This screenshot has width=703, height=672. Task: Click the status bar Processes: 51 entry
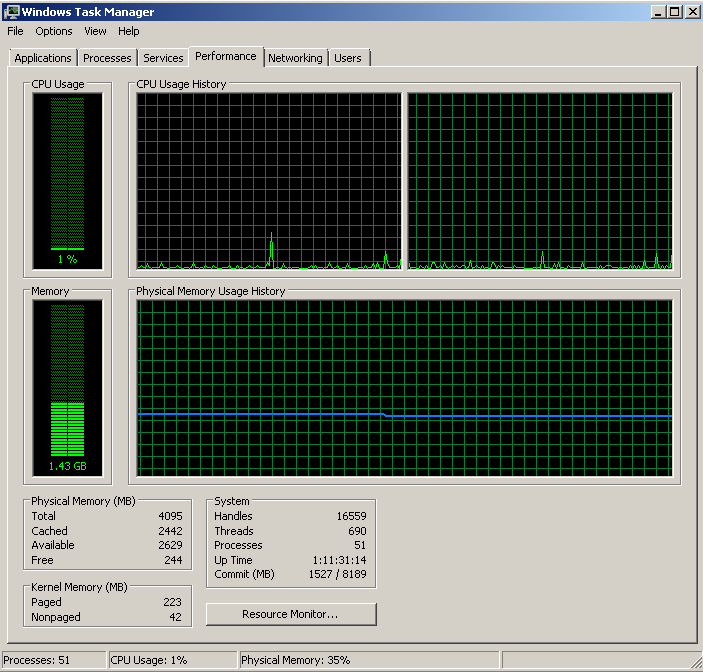point(54,660)
